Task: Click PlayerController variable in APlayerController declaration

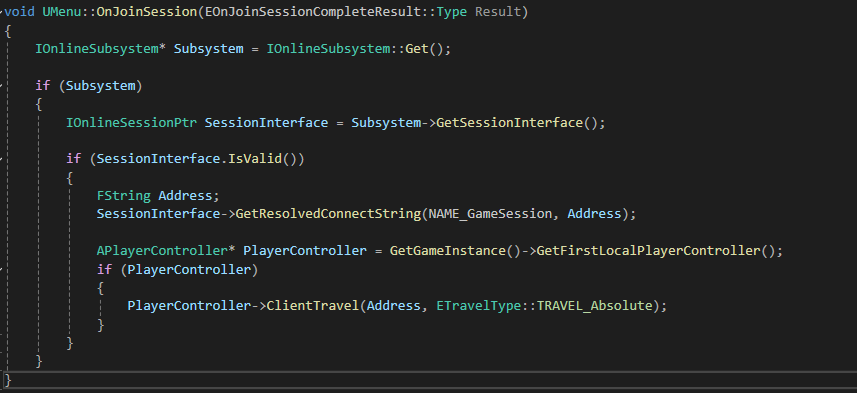Action: coord(304,251)
